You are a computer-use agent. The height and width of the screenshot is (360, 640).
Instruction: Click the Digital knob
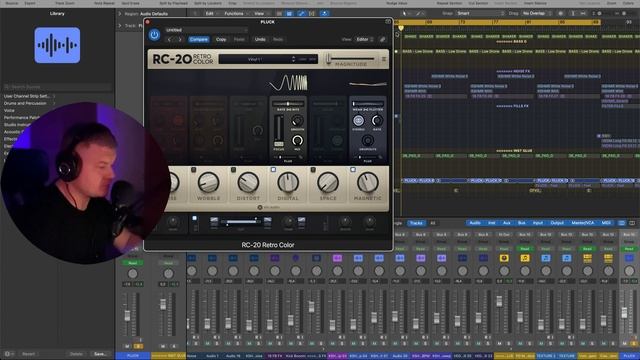coord(288,182)
